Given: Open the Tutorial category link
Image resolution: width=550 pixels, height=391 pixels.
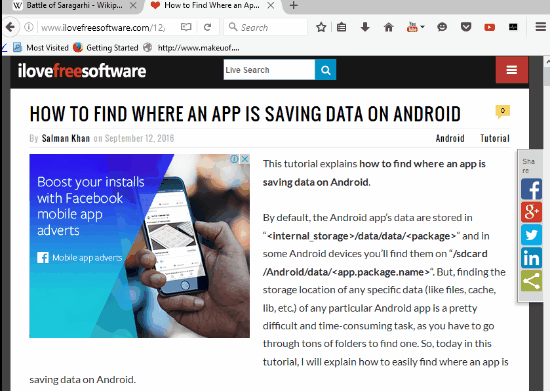Looking at the screenshot, I should [x=495, y=139].
